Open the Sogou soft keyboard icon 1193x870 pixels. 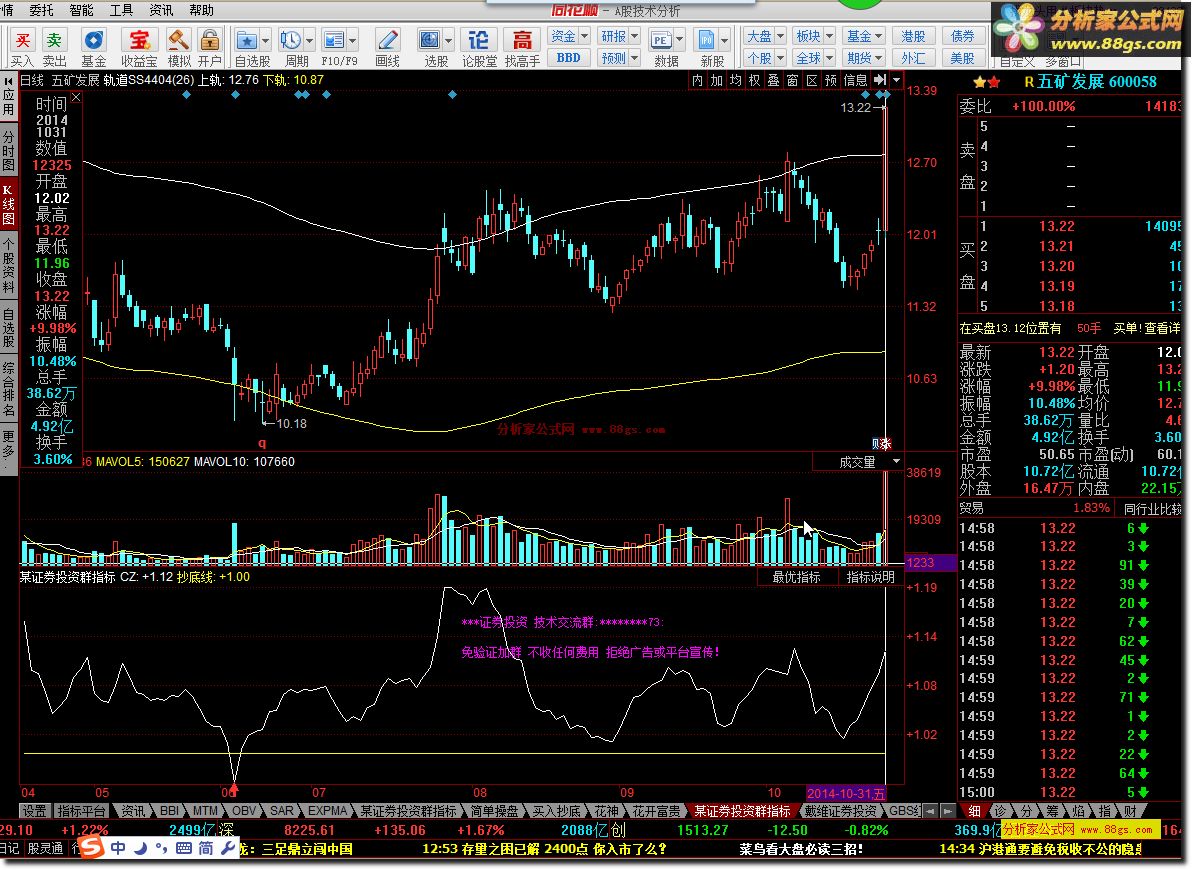tap(183, 848)
